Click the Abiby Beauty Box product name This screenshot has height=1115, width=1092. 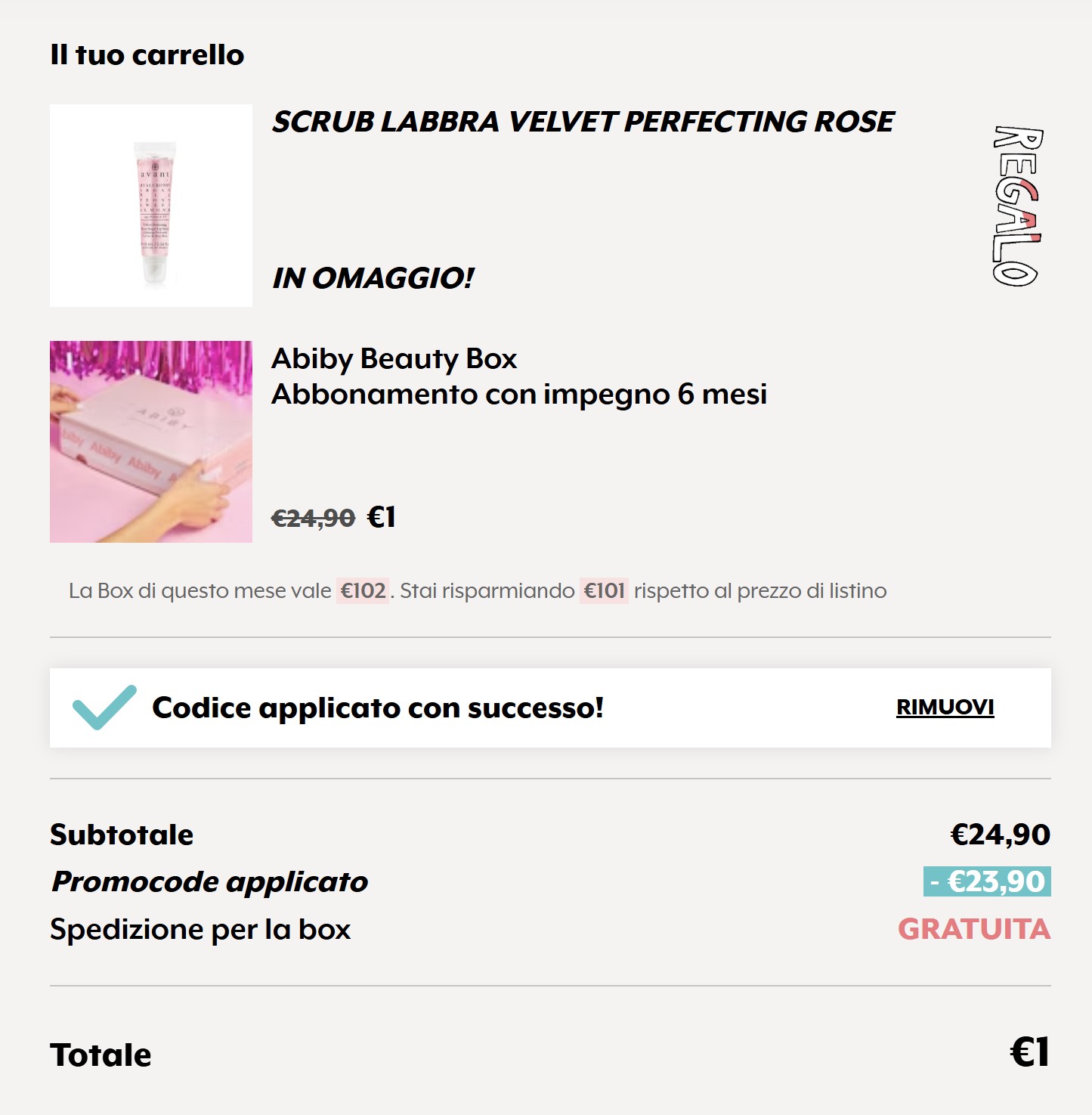(x=394, y=358)
